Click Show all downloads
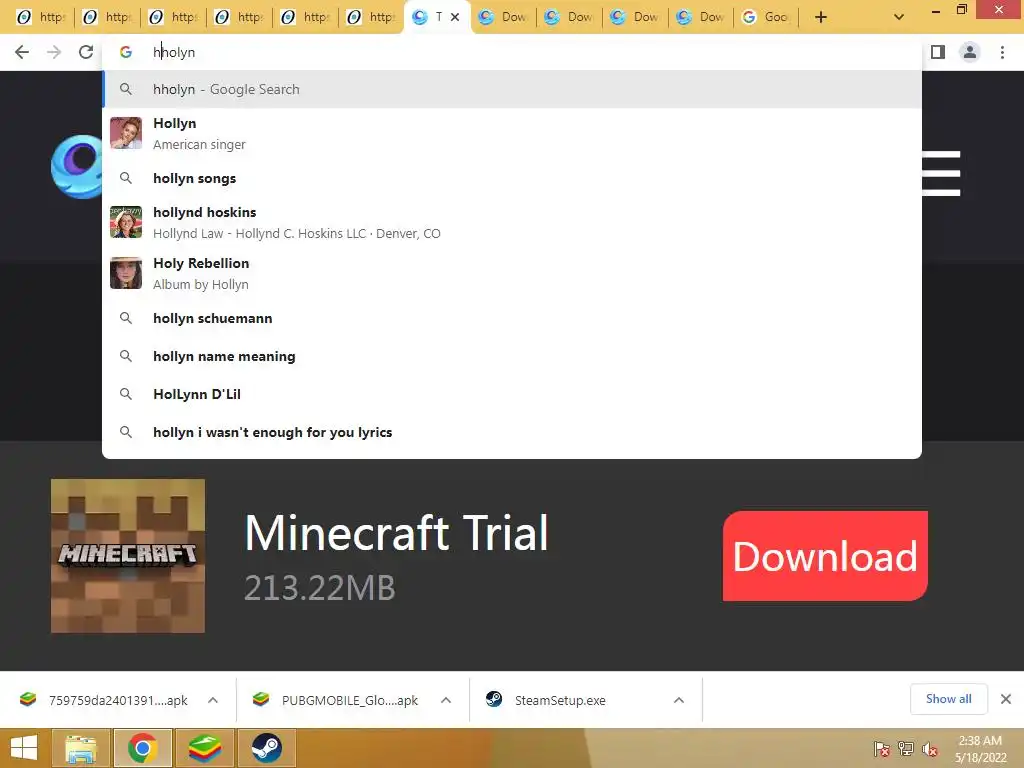This screenshot has width=1024, height=768. 948,699
